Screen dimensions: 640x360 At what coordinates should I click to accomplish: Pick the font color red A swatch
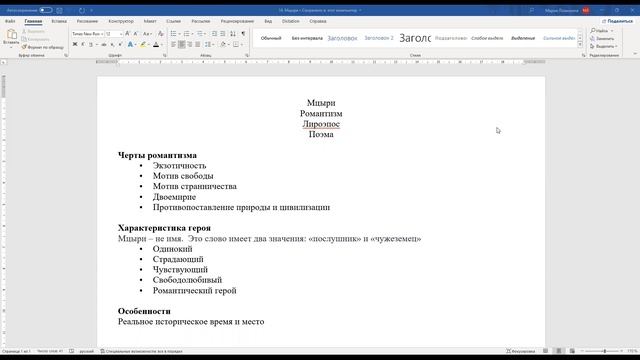(156, 44)
